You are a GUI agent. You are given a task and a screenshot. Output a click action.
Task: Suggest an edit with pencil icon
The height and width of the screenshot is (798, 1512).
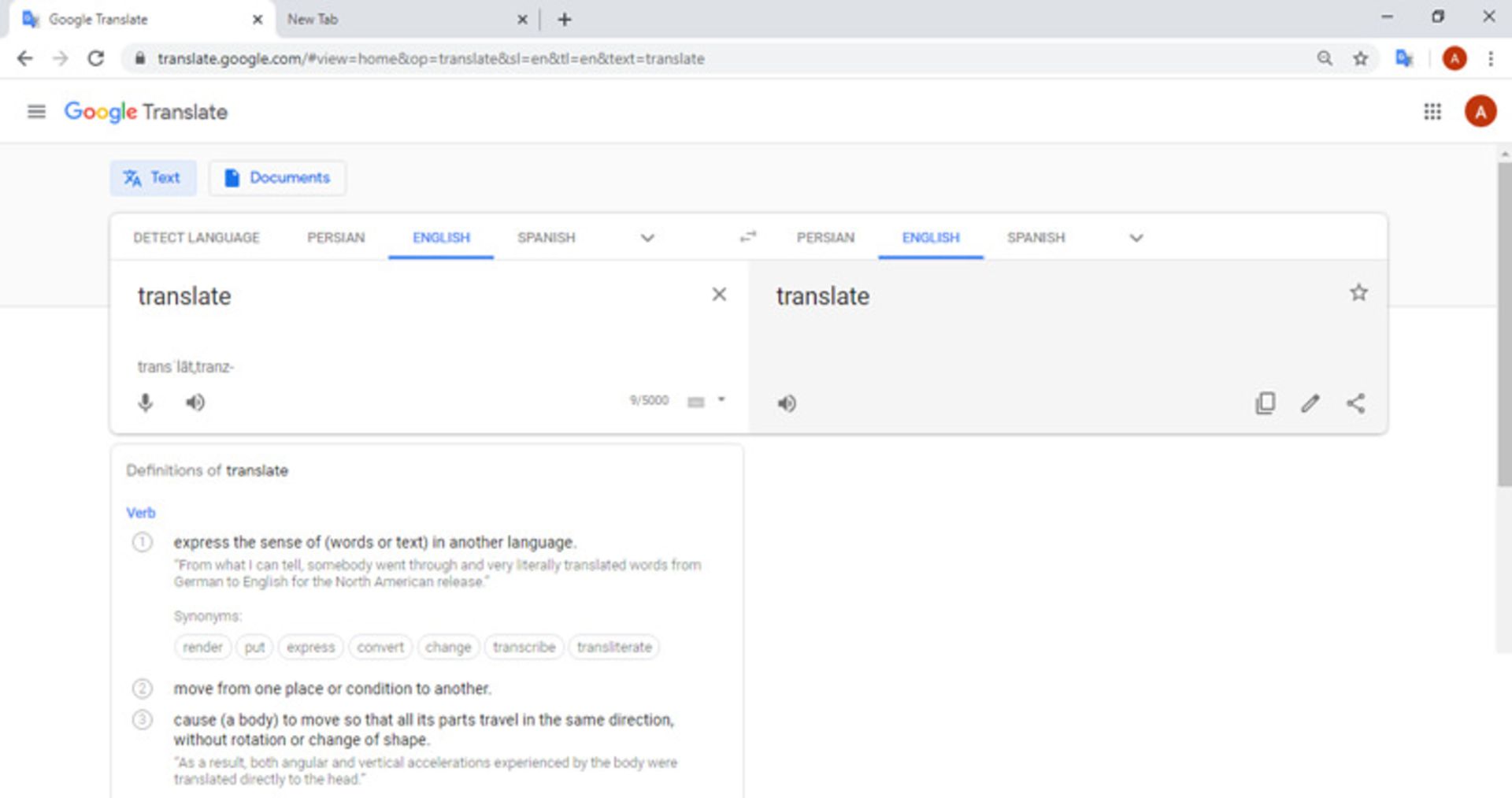(x=1310, y=403)
